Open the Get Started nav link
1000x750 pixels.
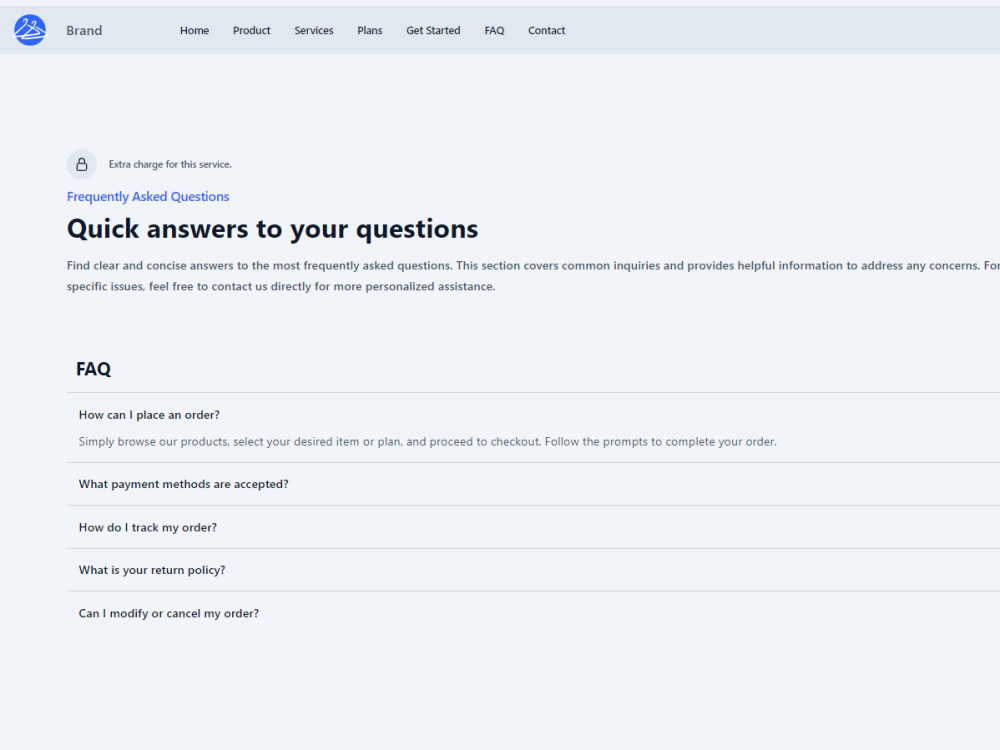tap(433, 31)
